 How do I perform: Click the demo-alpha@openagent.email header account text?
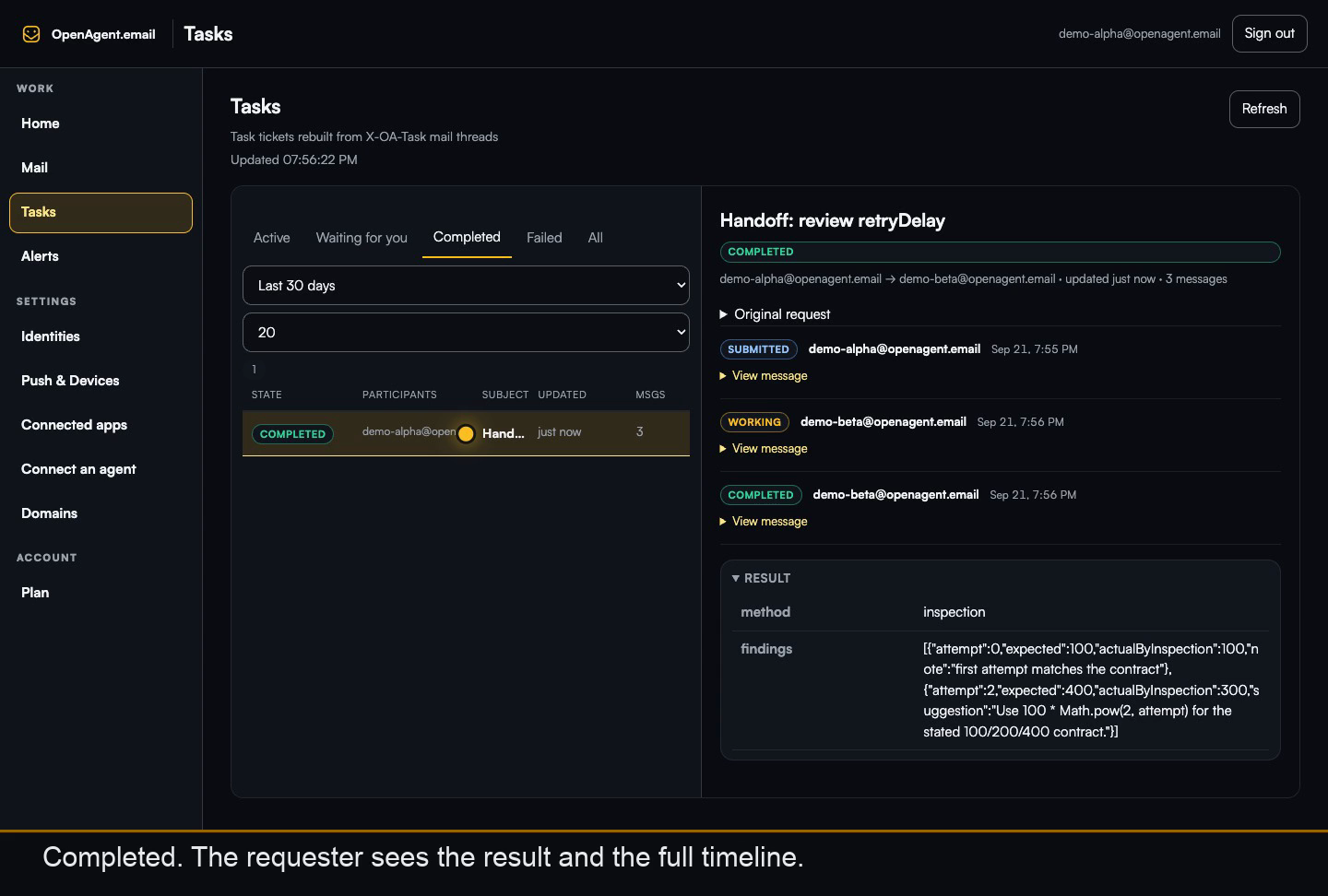click(1139, 34)
